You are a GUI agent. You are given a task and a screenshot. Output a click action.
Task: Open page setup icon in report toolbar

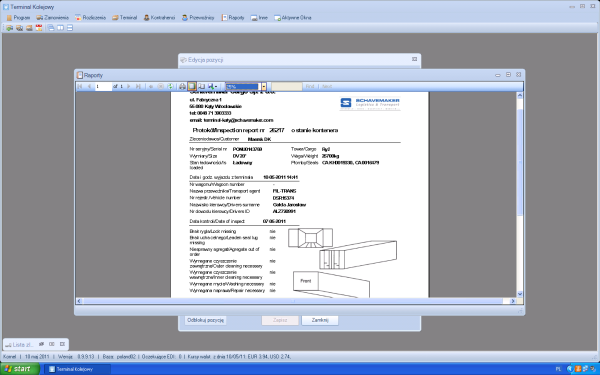click(201, 86)
